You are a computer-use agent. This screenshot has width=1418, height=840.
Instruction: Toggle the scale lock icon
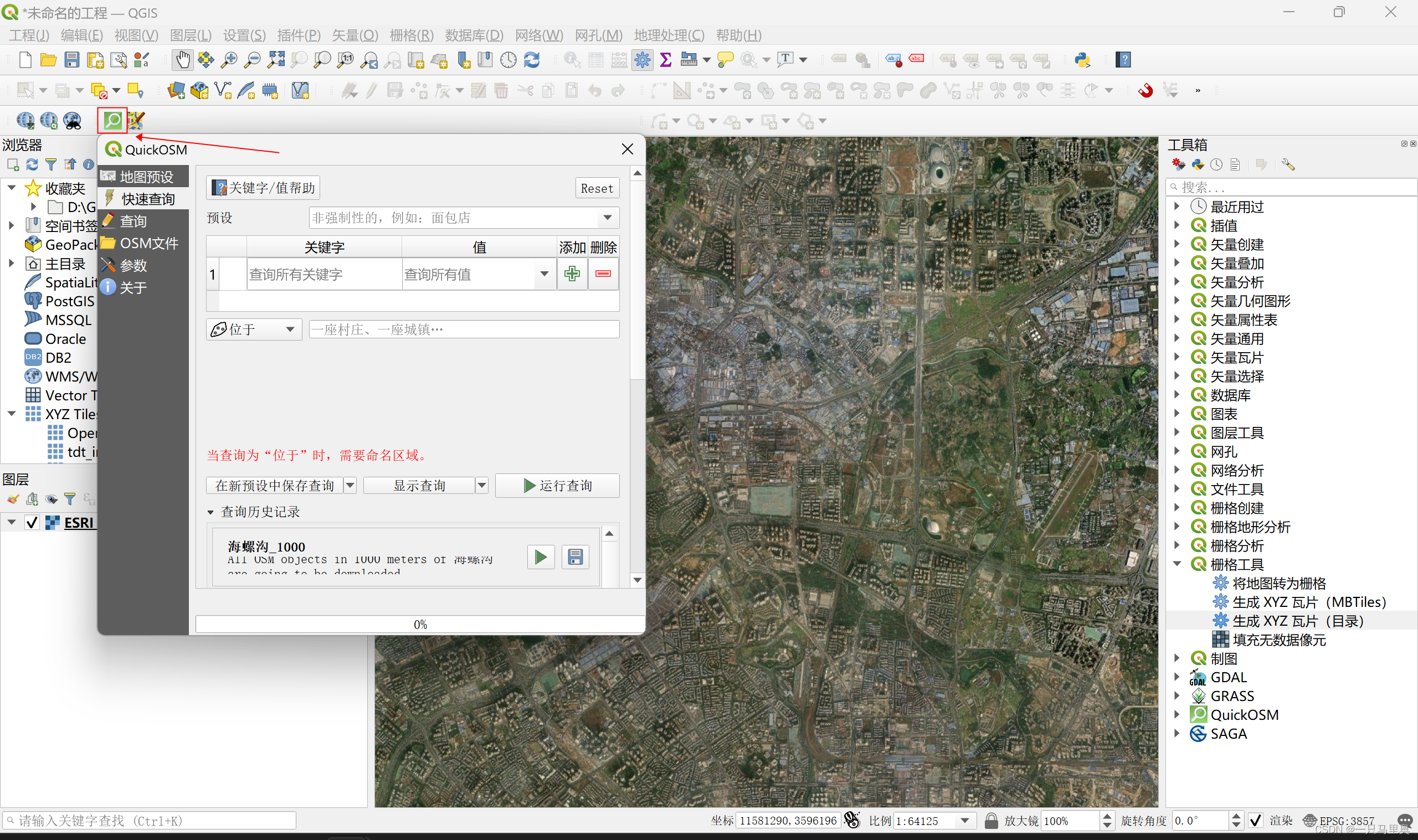pos(990,820)
